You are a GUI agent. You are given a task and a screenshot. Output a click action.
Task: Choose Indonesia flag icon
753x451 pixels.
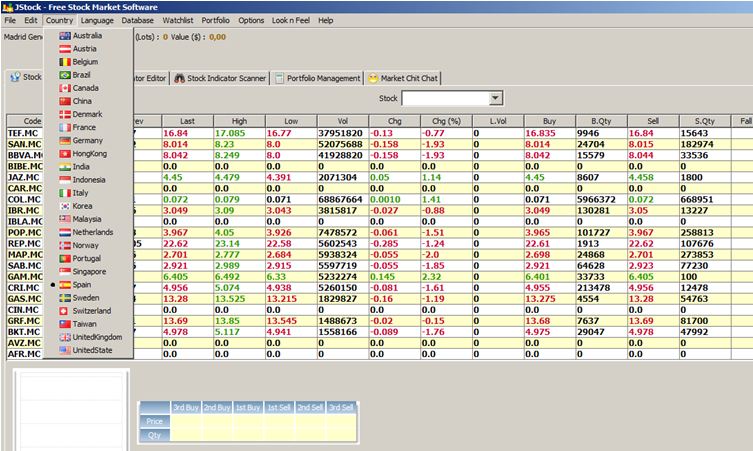[x=65, y=180]
